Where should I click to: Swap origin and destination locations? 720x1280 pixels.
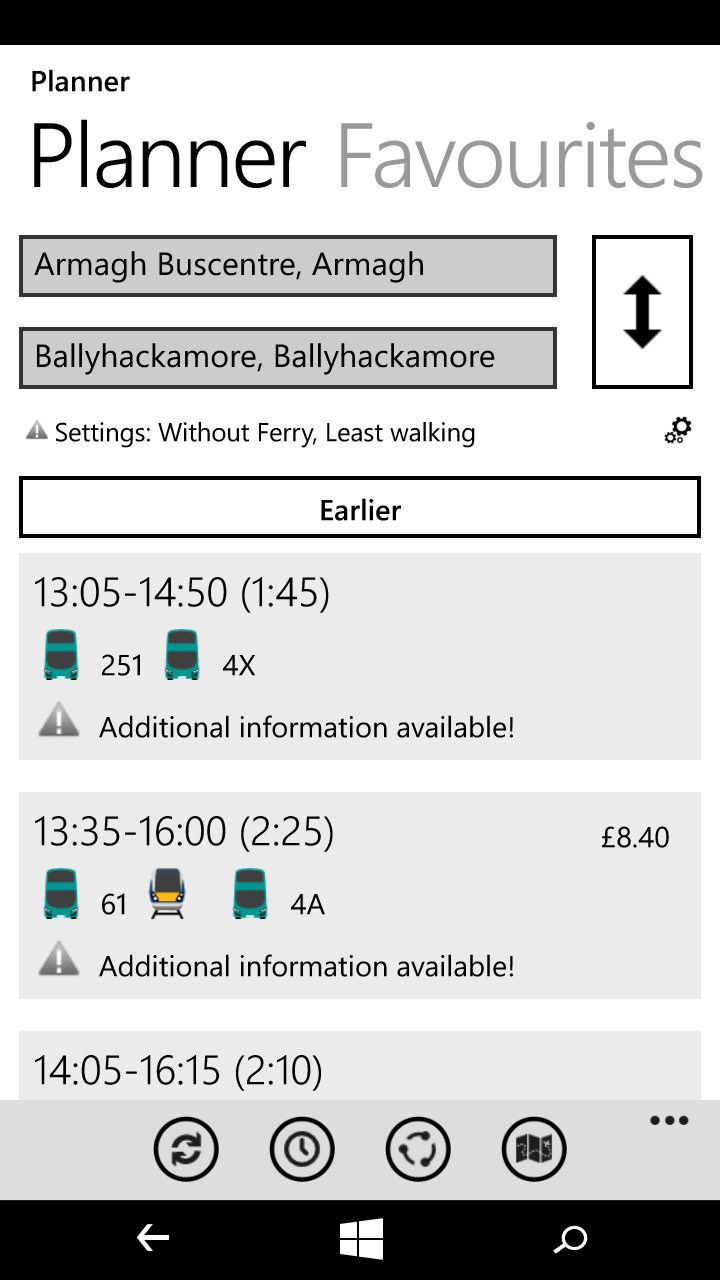641,310
